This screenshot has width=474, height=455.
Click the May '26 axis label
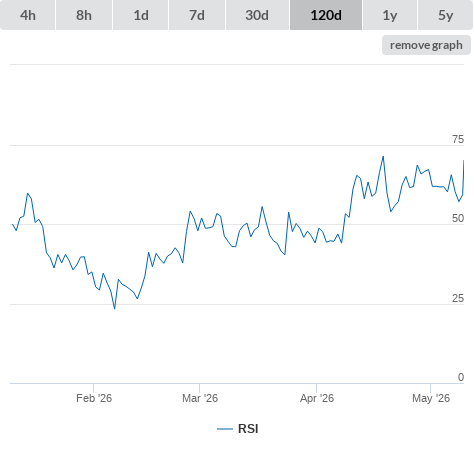pyautogui.click(x=431, y=398)
